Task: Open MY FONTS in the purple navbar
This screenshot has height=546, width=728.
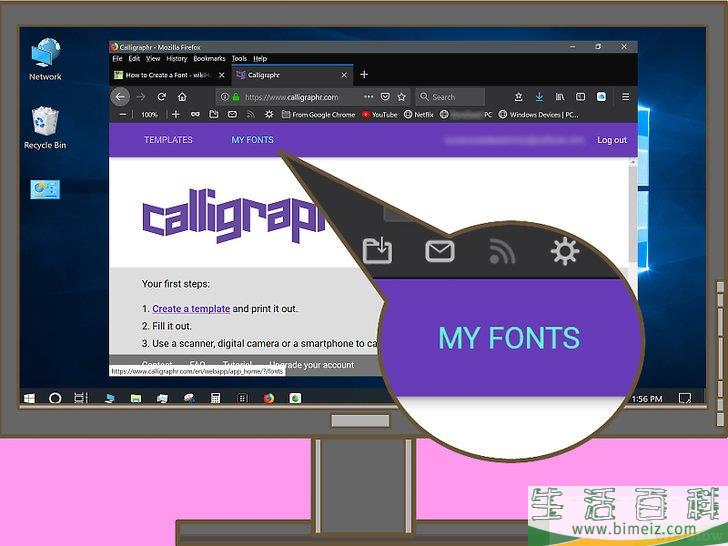Action: 253,140
